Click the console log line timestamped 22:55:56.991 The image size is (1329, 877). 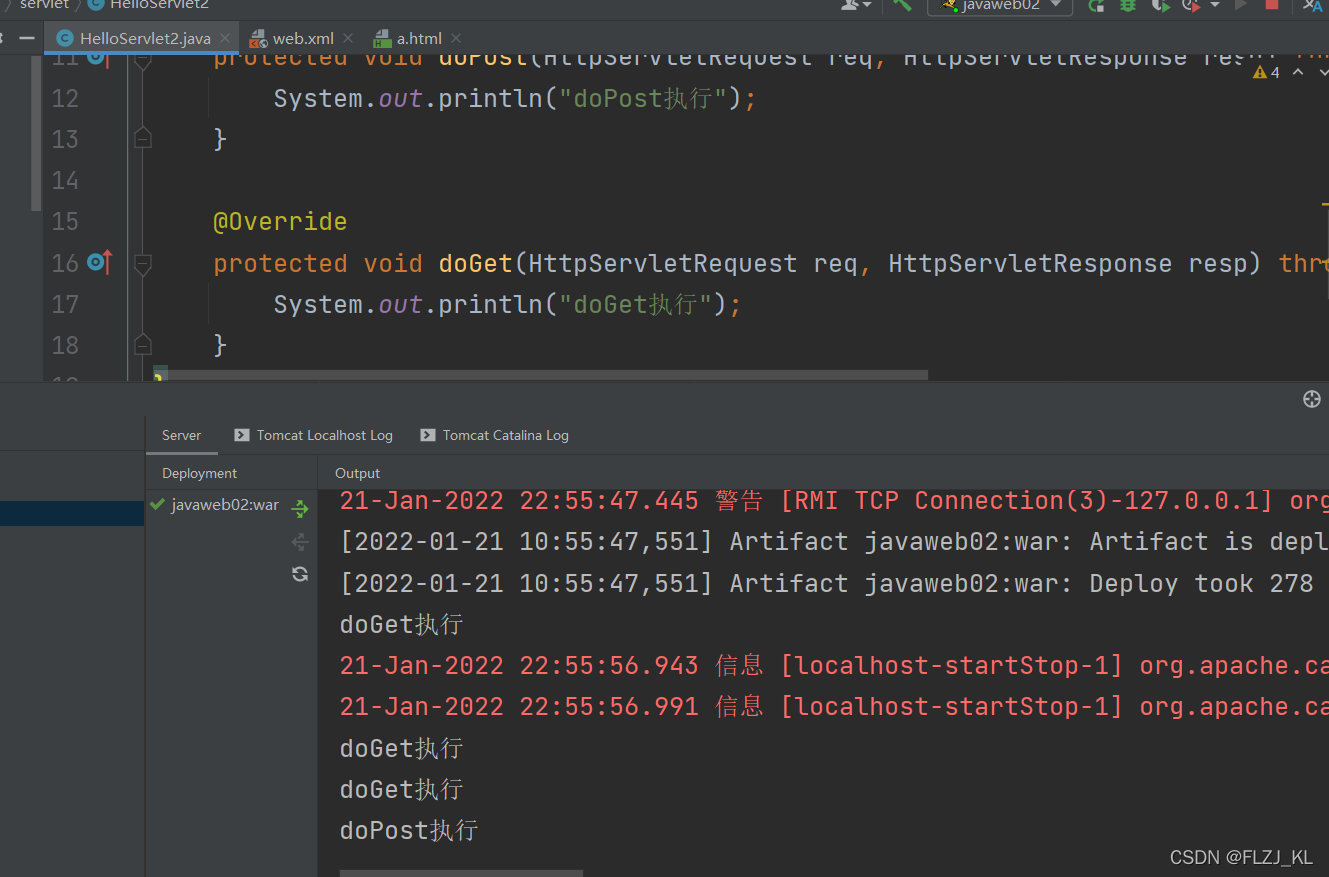834,706
